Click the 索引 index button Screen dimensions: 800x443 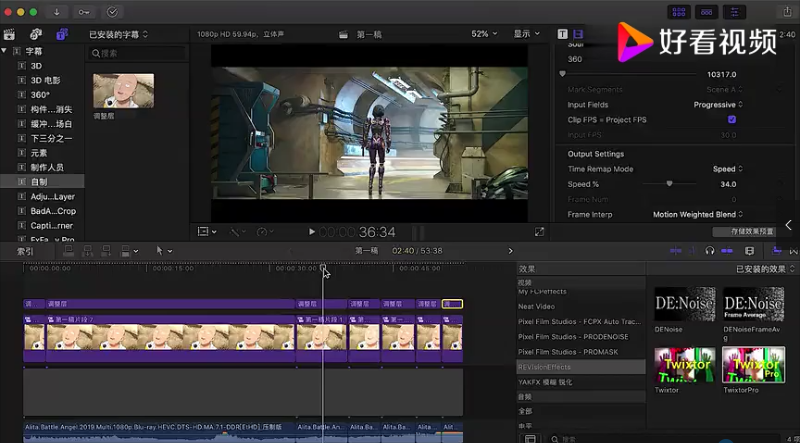pyautogui.click(x=26, y=251)
